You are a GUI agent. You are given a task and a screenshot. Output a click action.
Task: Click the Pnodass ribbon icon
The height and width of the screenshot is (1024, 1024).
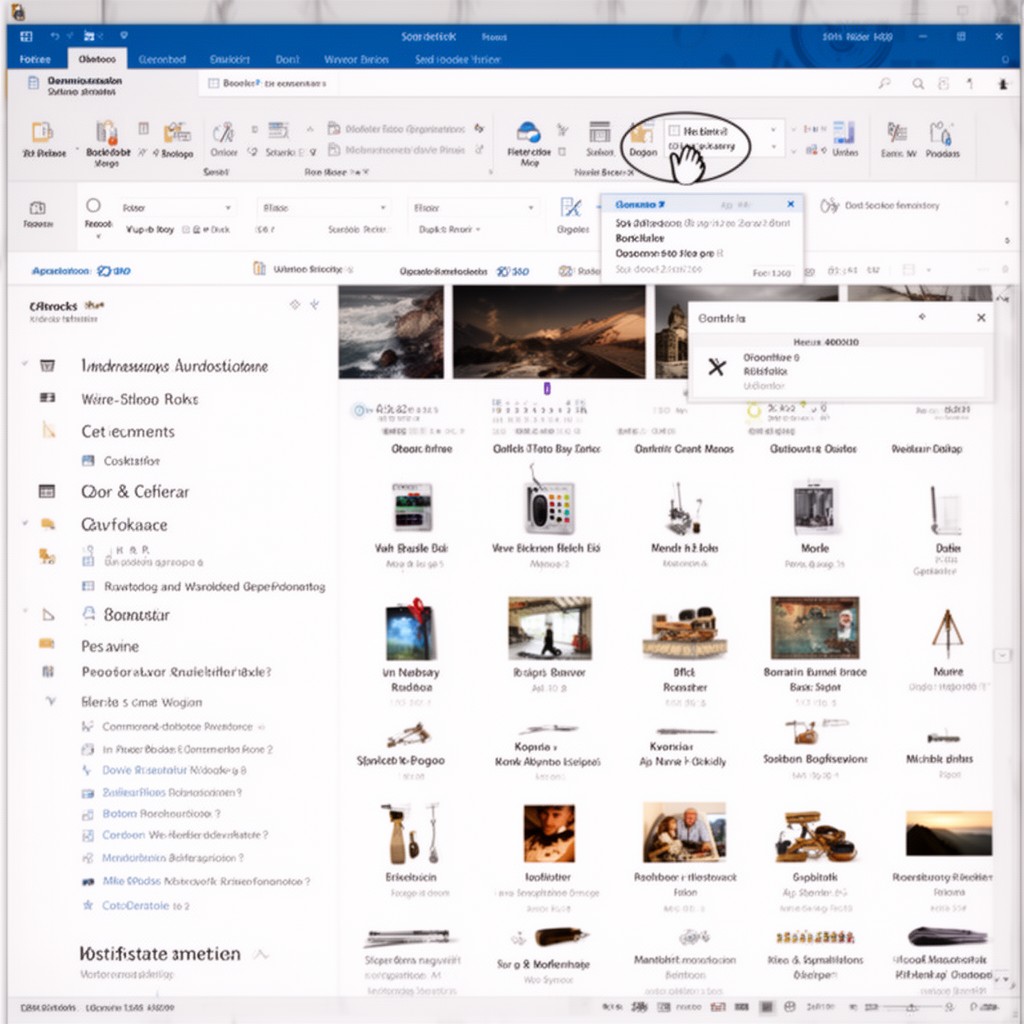940,133
